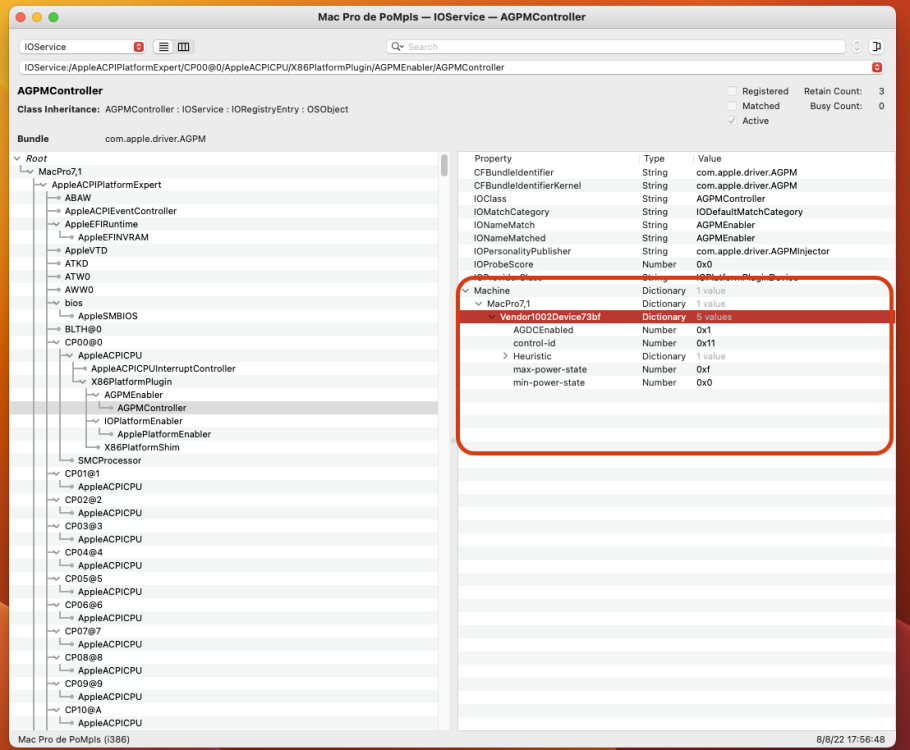Collapse the AppleEFIRuntime node
The height and width of the screenshot is (750, 910).
[x=57, y=224]
